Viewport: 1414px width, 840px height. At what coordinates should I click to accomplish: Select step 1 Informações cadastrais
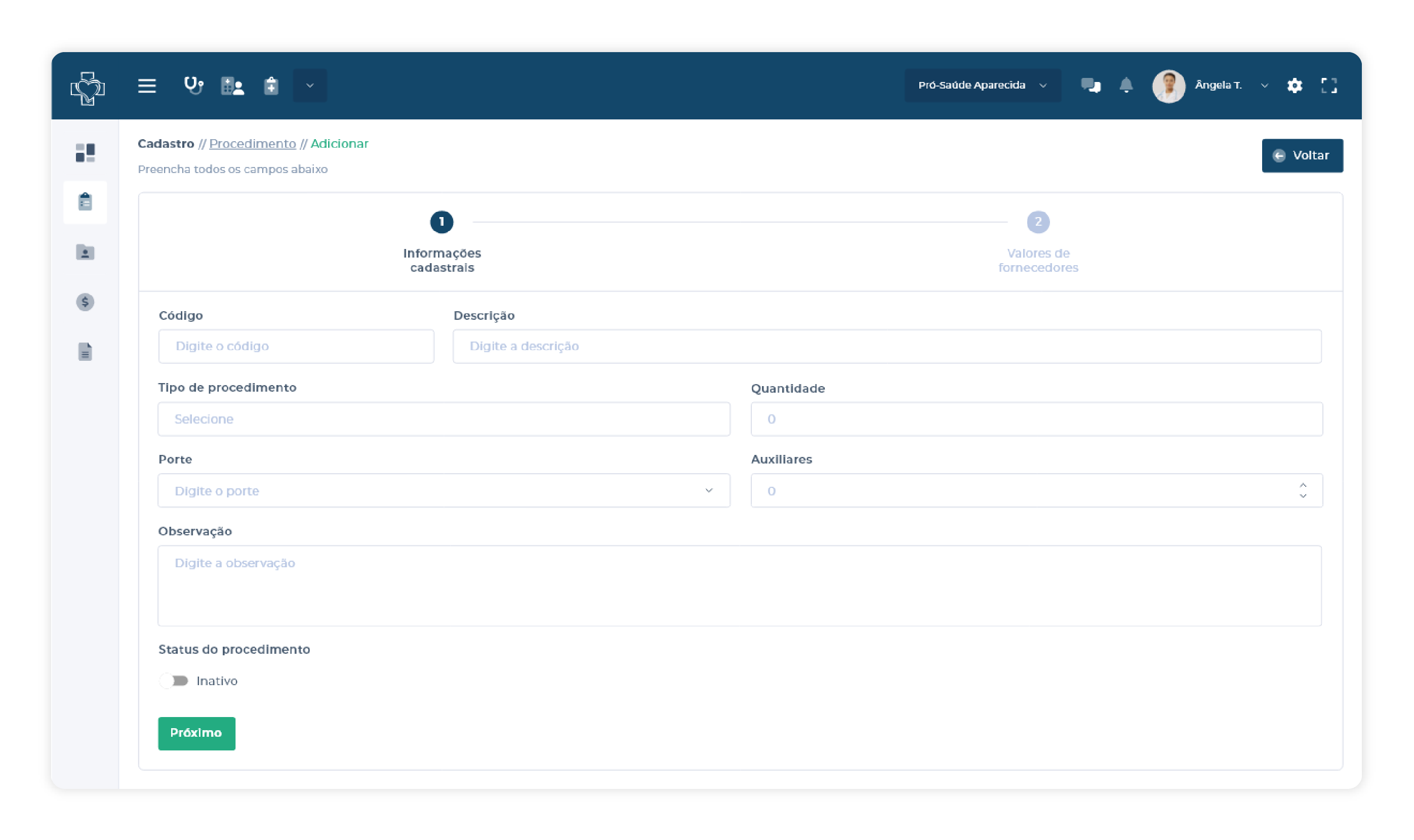pyautogui.click(x=441, y=222)
